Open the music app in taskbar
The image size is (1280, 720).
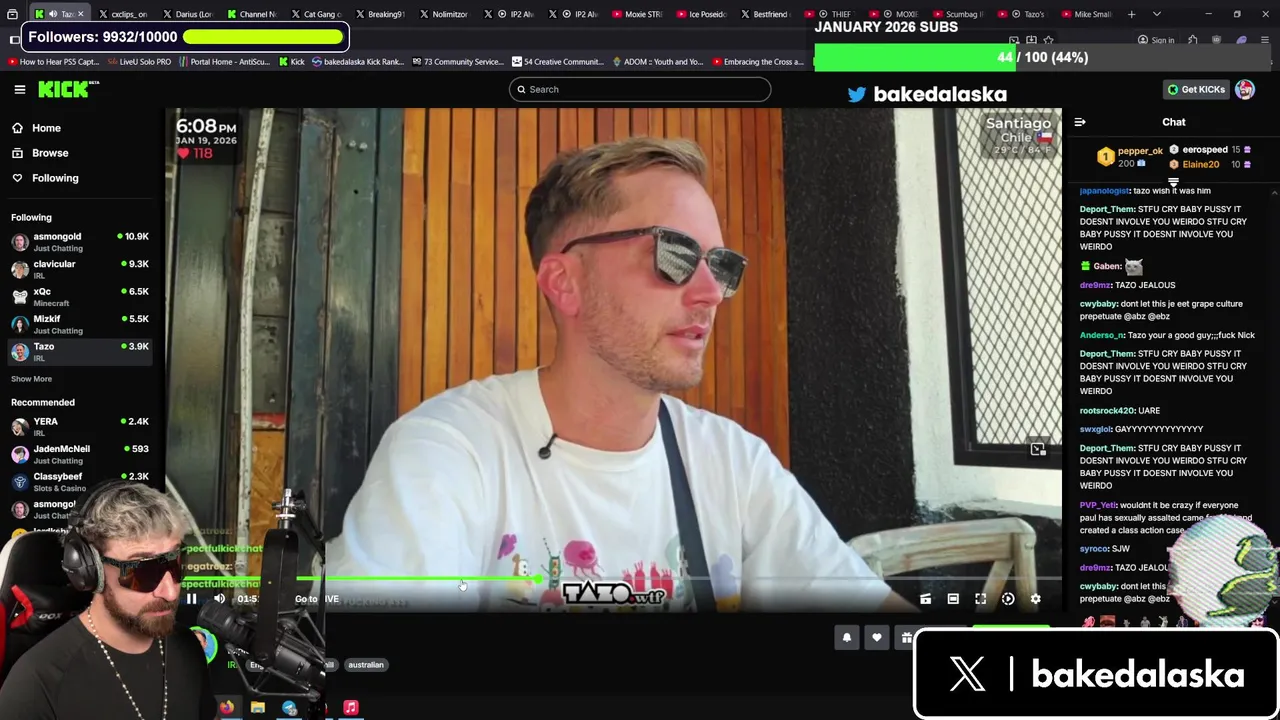pos(351,707)
